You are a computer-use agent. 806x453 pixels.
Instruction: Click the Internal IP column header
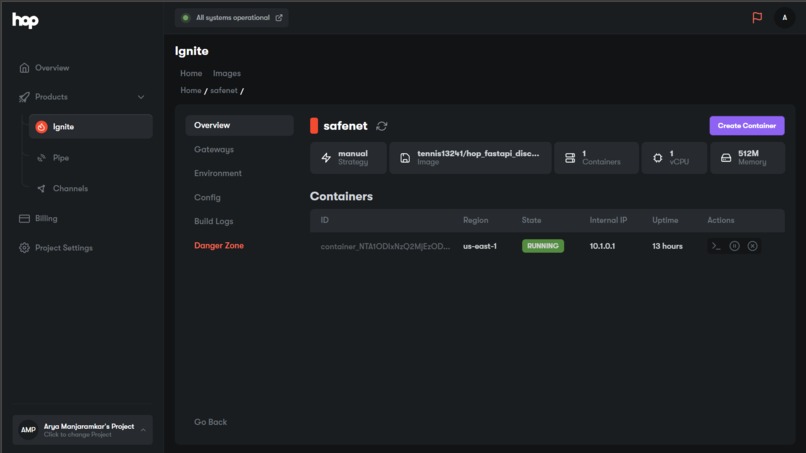(x=608, y=220)
